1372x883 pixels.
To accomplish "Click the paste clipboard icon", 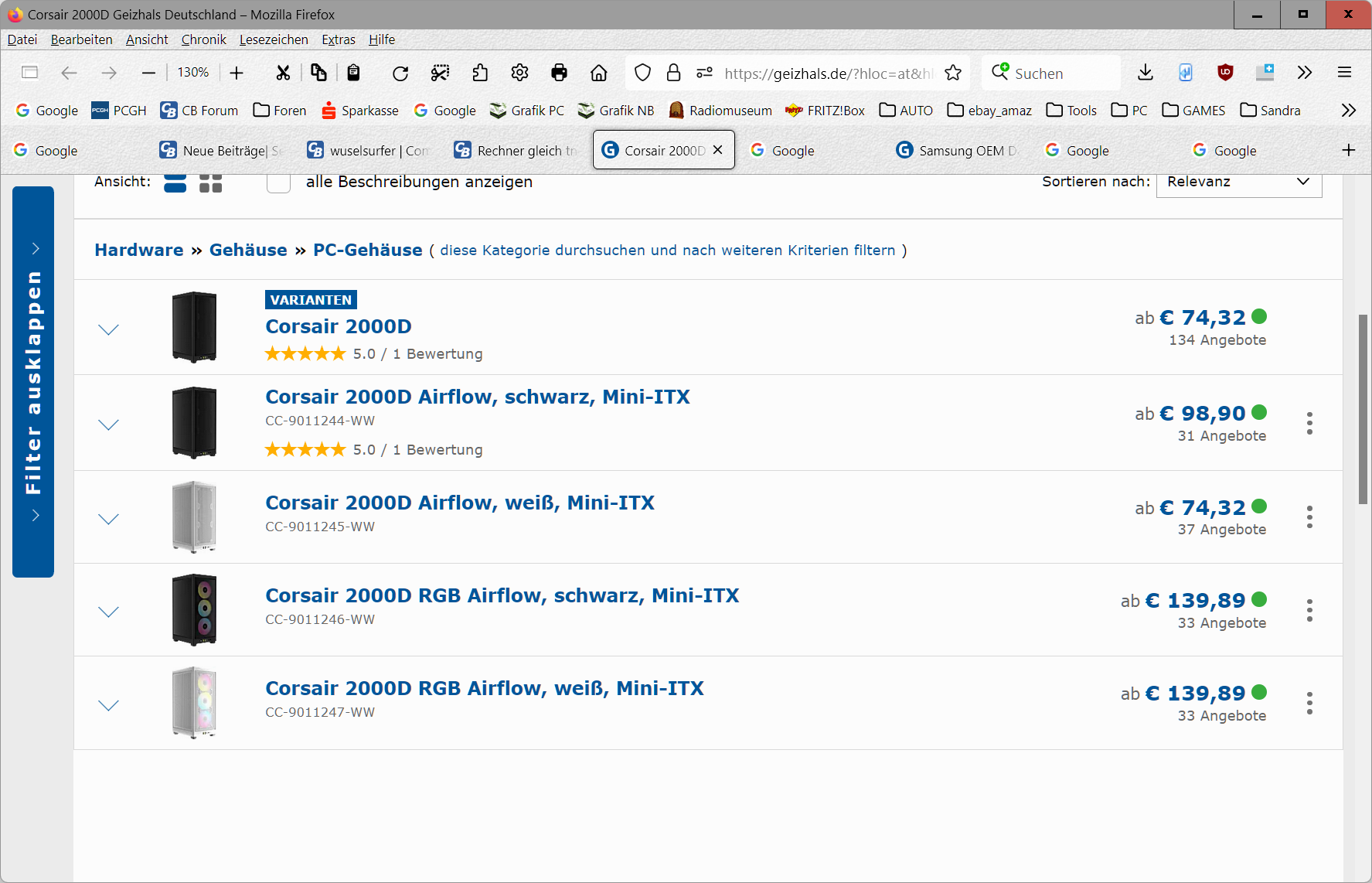I will pos(353,73).
